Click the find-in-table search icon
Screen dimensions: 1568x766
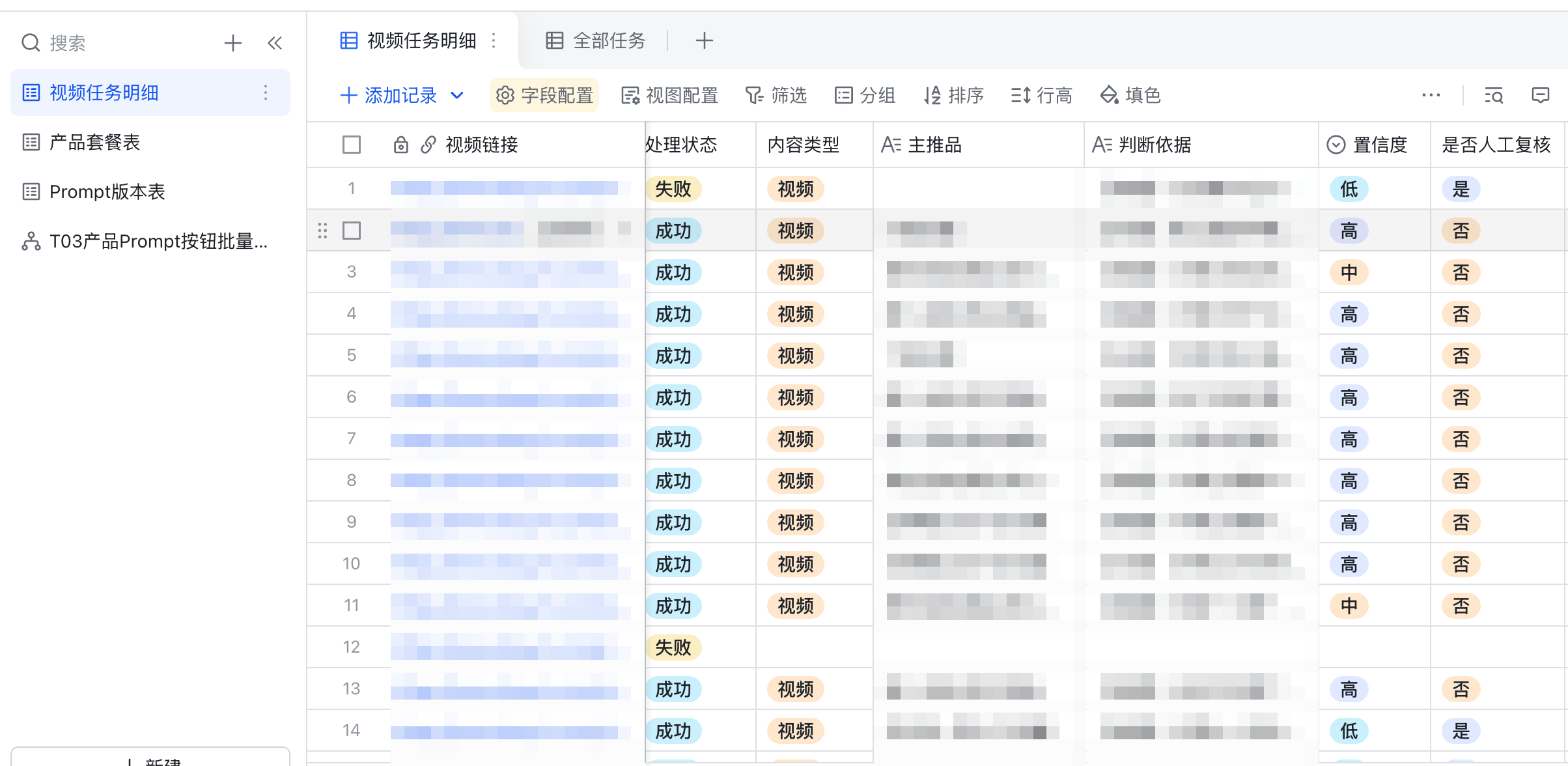(x=1493, y=95)
